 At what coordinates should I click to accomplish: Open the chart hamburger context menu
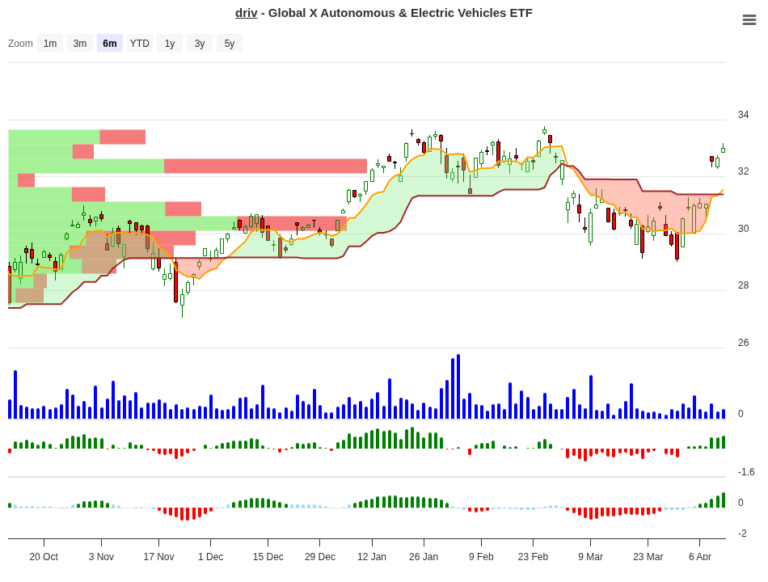tap(749, 20)
